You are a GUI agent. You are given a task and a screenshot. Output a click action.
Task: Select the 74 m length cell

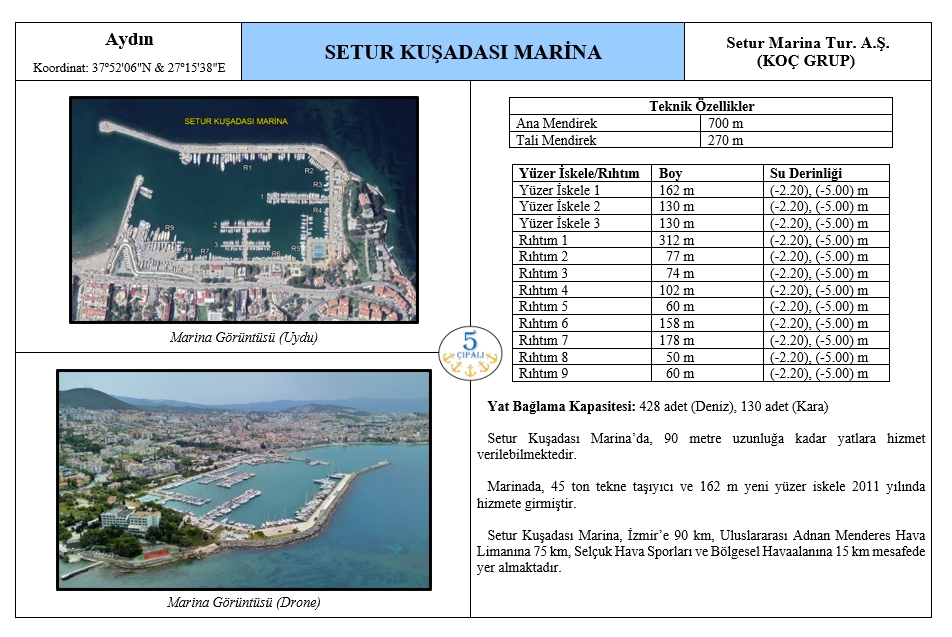point(707,274)
